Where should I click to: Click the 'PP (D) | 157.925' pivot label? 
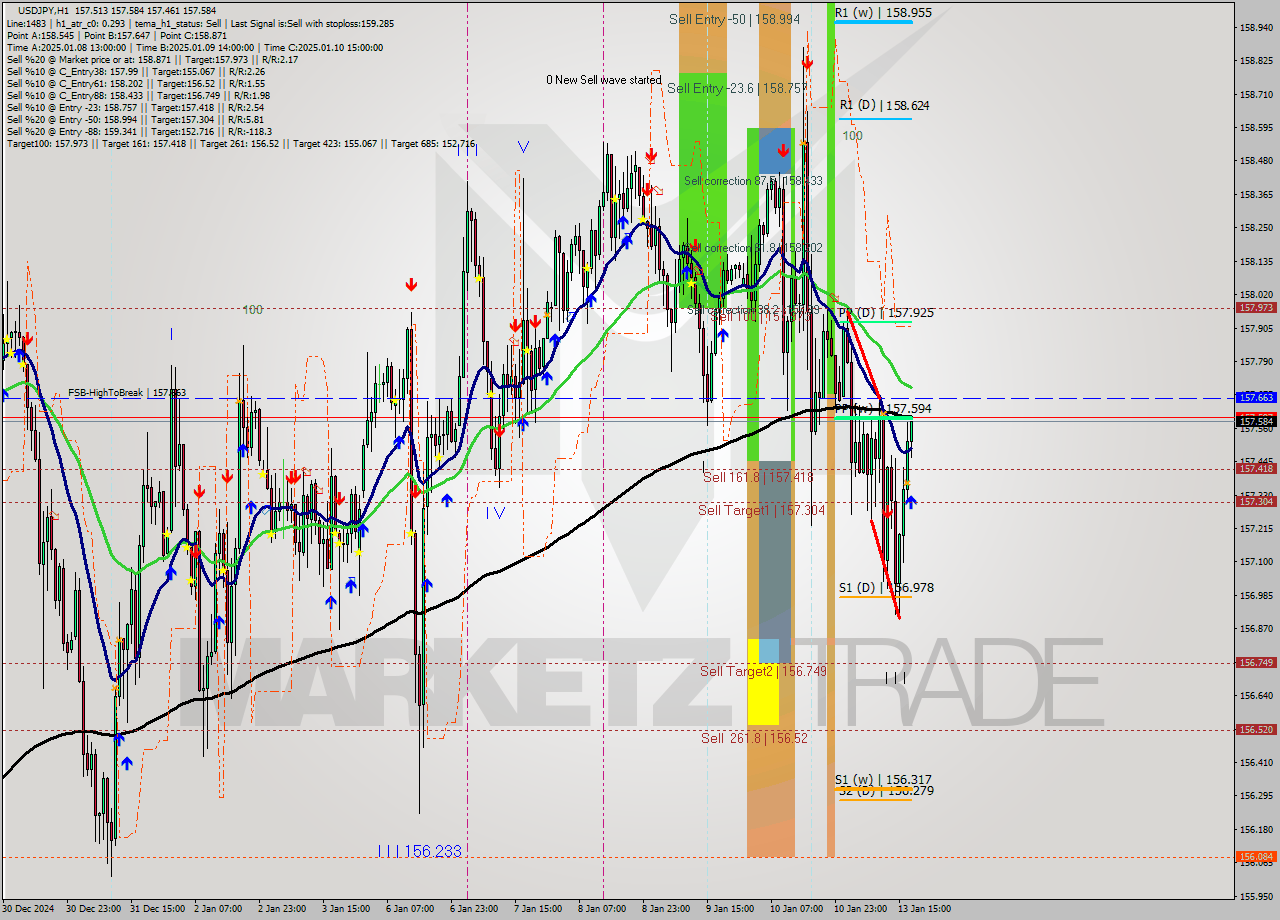(886, 313)
